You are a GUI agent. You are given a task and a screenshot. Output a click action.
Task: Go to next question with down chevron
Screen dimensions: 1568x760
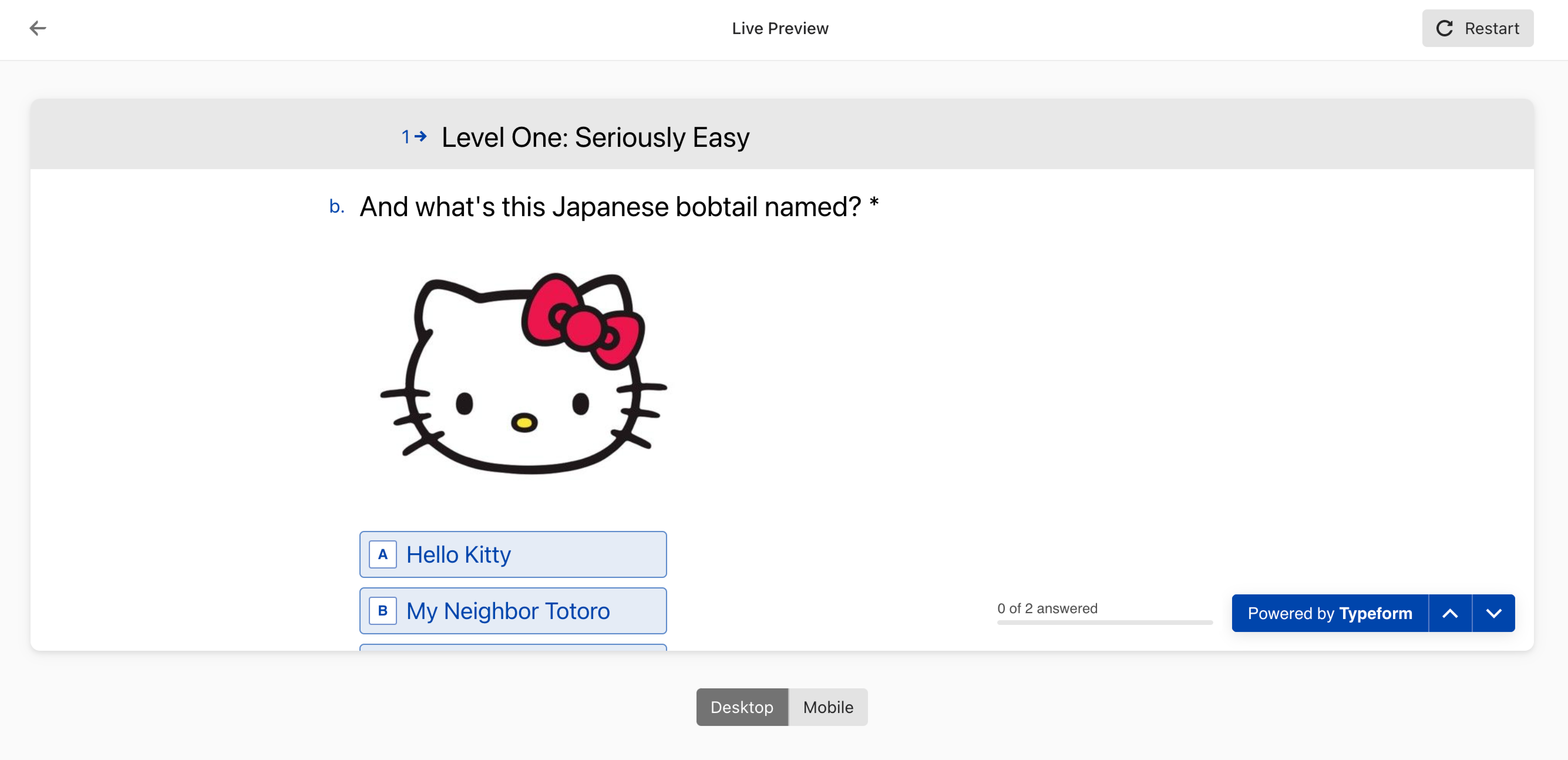click(x=1494, y=613)
